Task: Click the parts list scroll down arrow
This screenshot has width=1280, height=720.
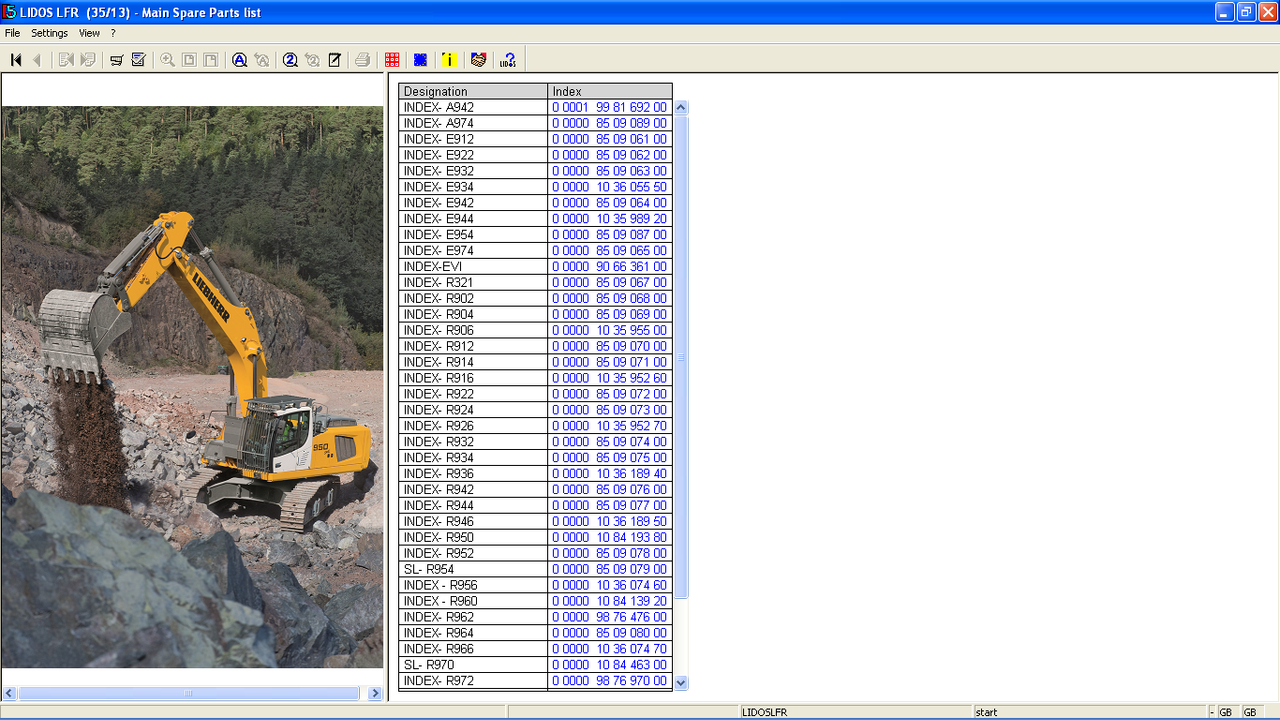Action: click(681, 683)
